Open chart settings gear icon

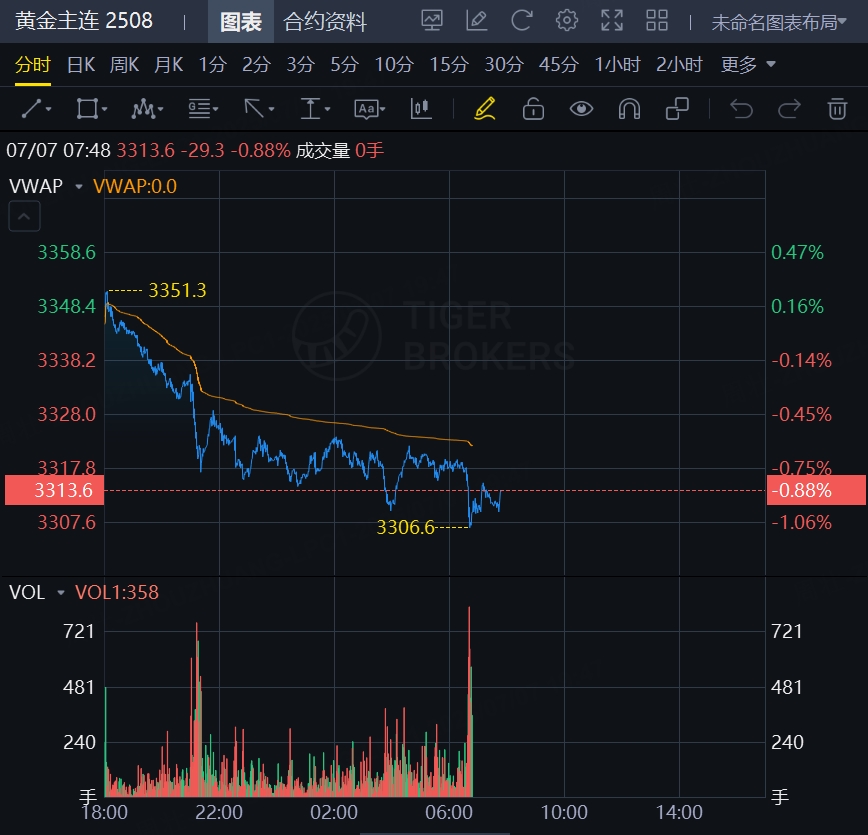pyautogui.click(x=567, y=20)
